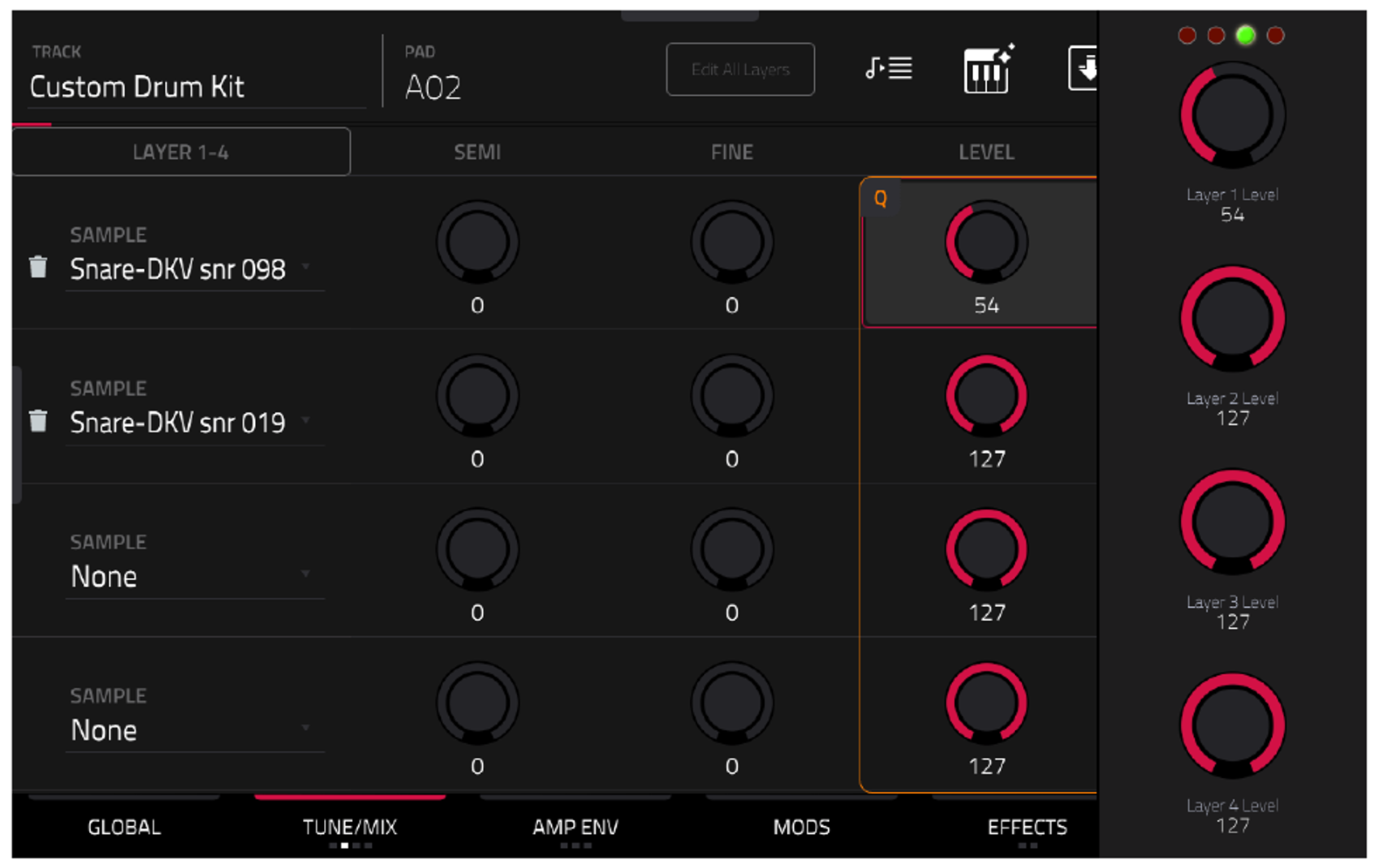
Task: Click the LEVEL column header
Action: [986, 152]
